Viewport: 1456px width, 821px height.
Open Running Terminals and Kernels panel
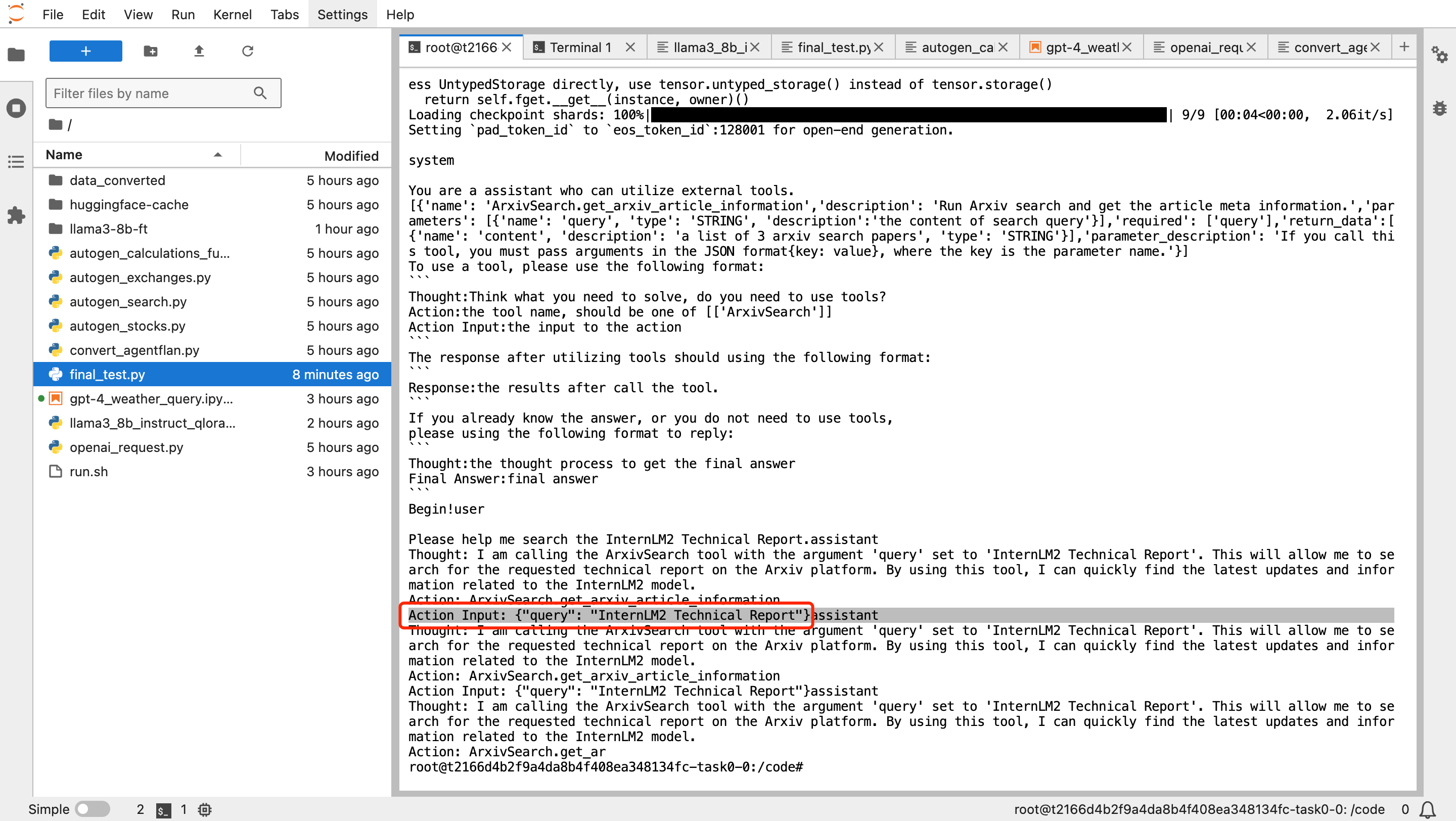(16, 108)
